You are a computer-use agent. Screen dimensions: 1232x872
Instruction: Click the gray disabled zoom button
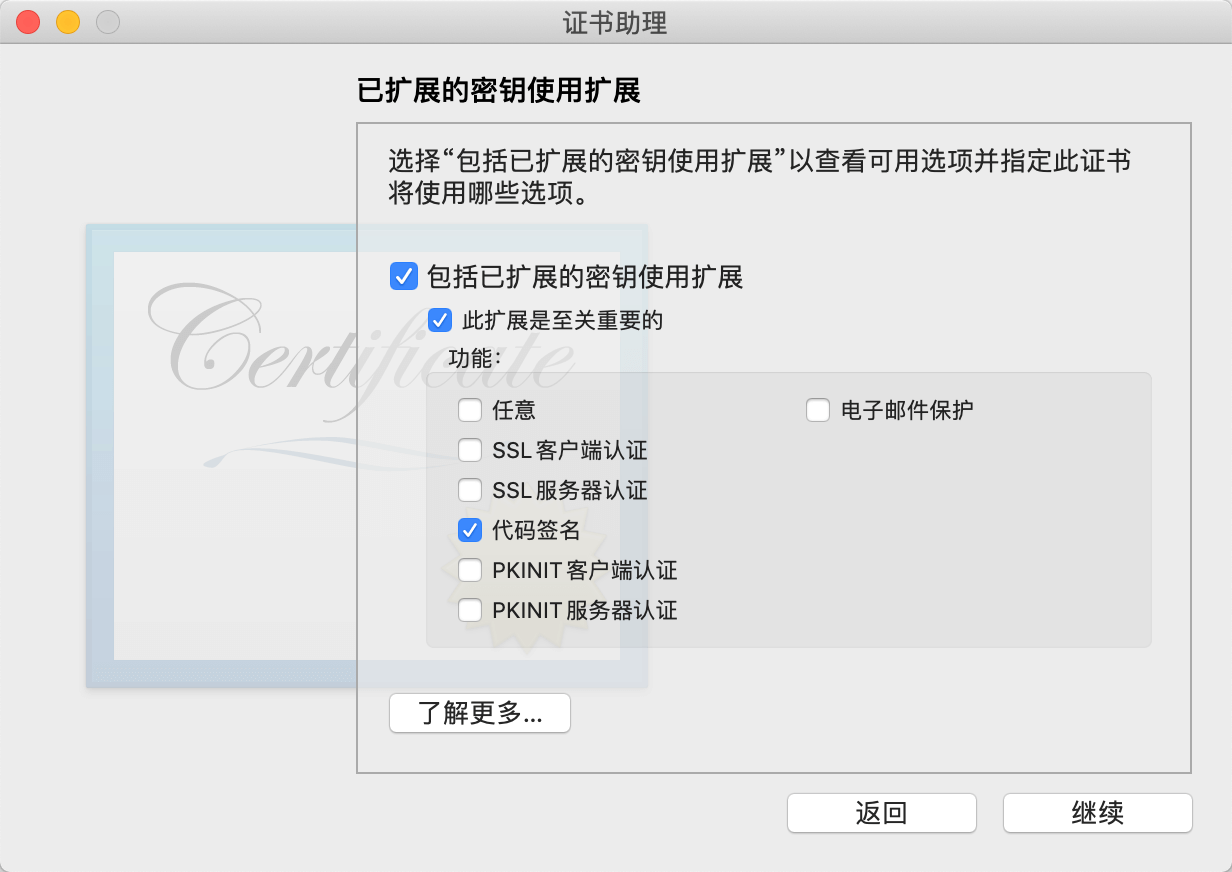(108, 22)
